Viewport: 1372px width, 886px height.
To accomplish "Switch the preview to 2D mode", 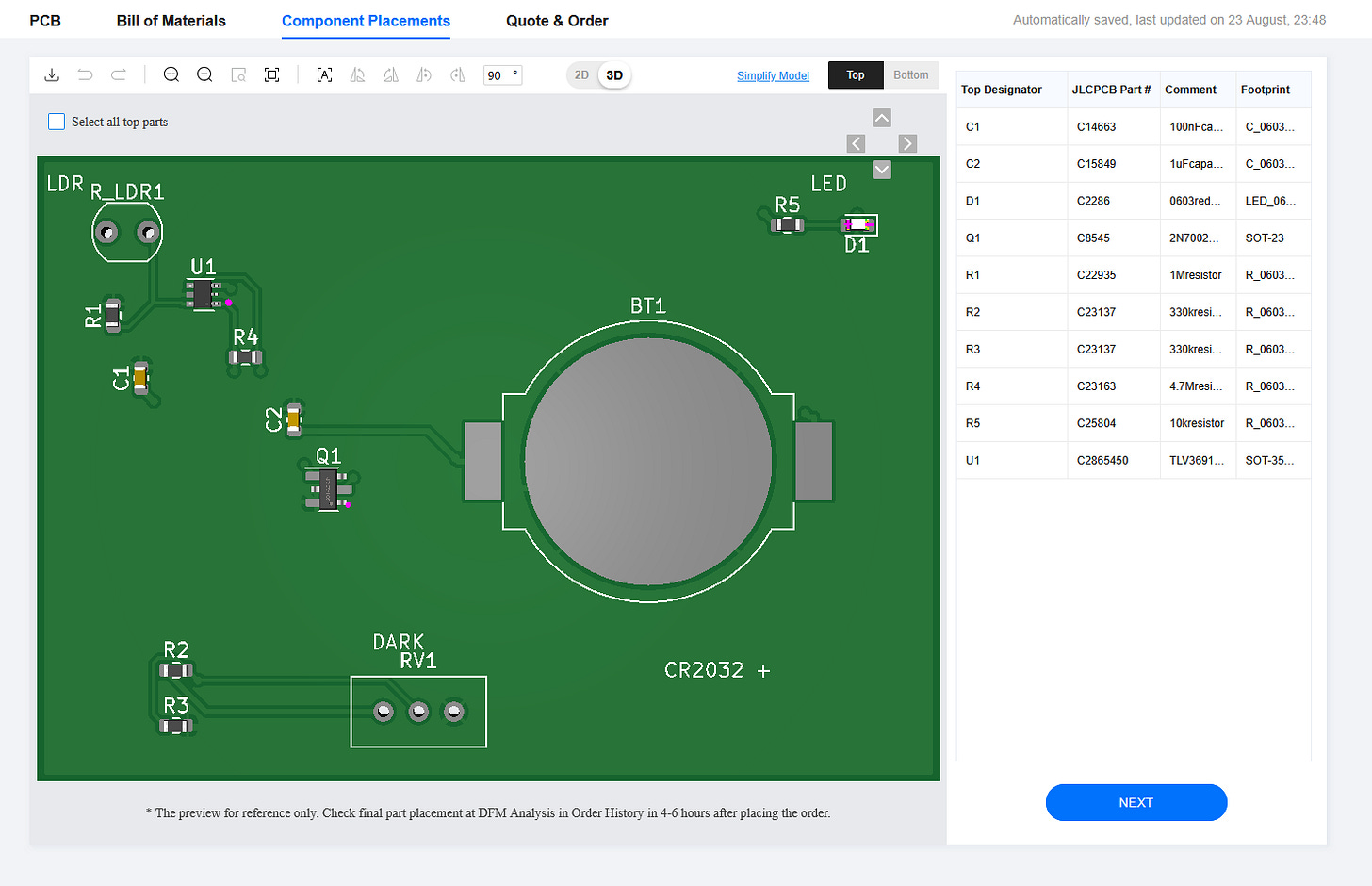I will [x=581, y=75].
